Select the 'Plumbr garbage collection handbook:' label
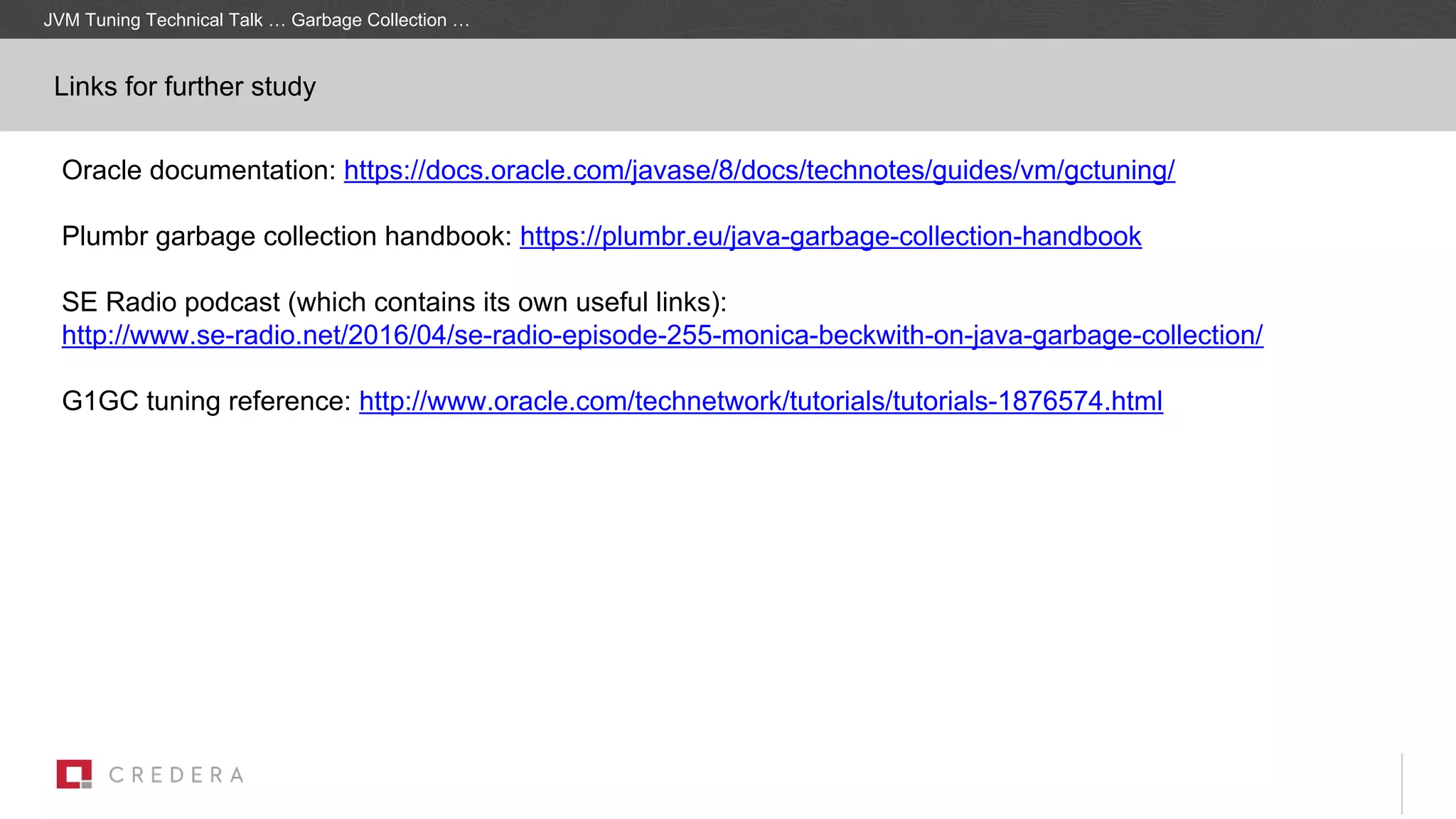 pyautogui.click(x=287, y=237)
